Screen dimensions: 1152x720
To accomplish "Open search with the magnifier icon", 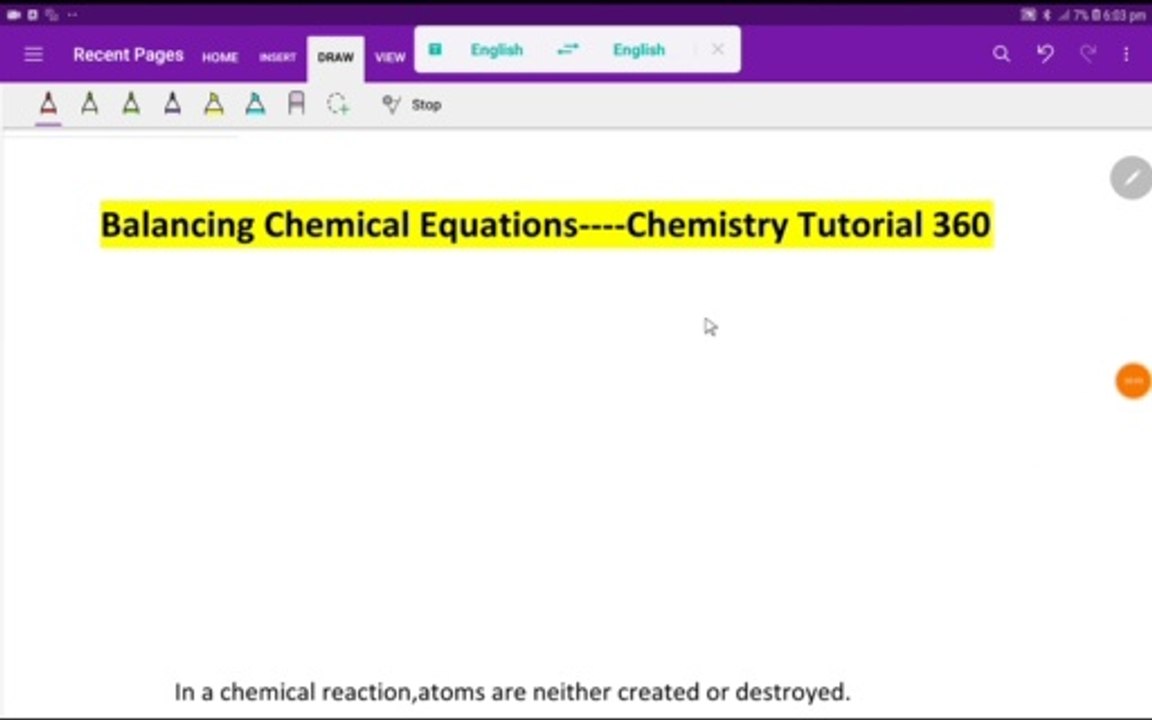I will [1001, 54].
